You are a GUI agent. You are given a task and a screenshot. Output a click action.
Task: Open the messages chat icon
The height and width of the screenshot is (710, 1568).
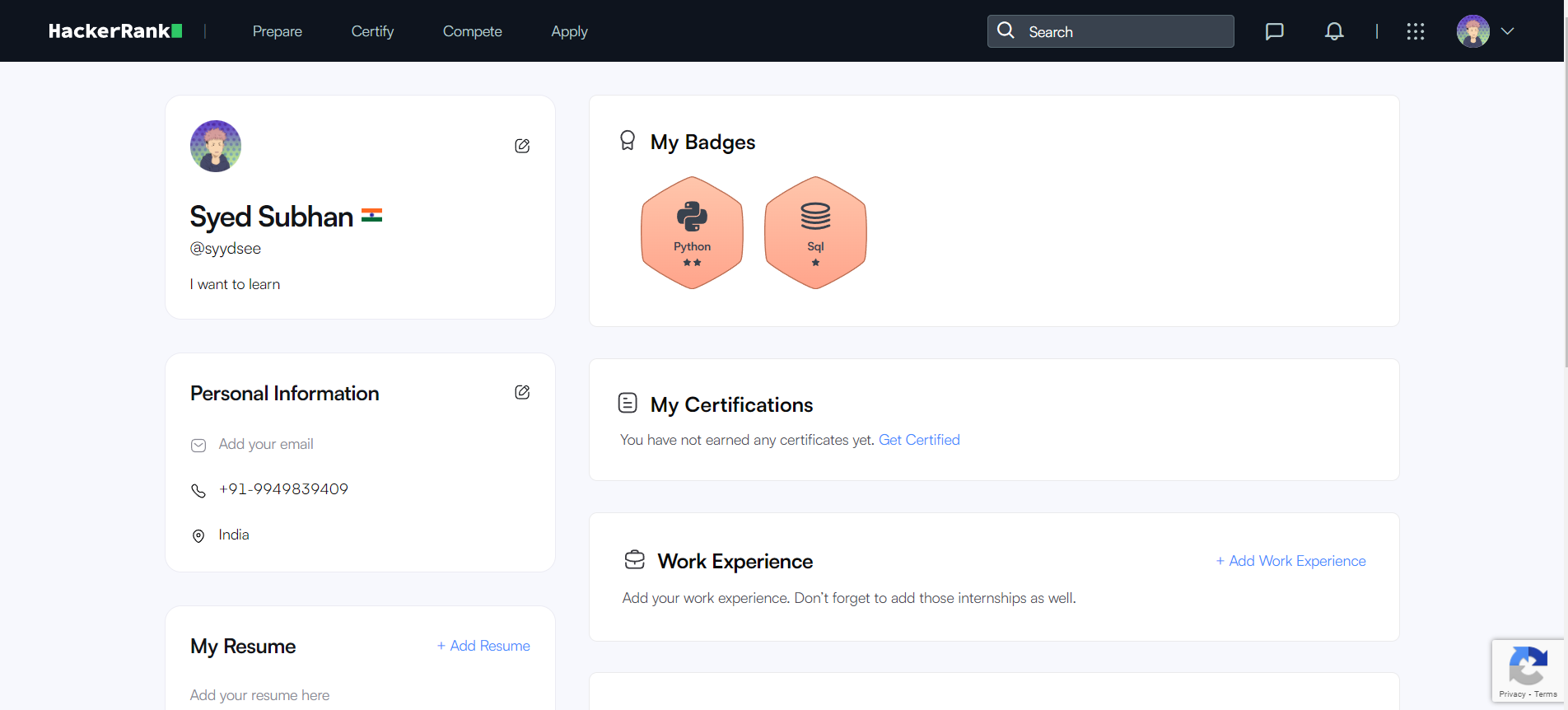(x=1274, y=31)
